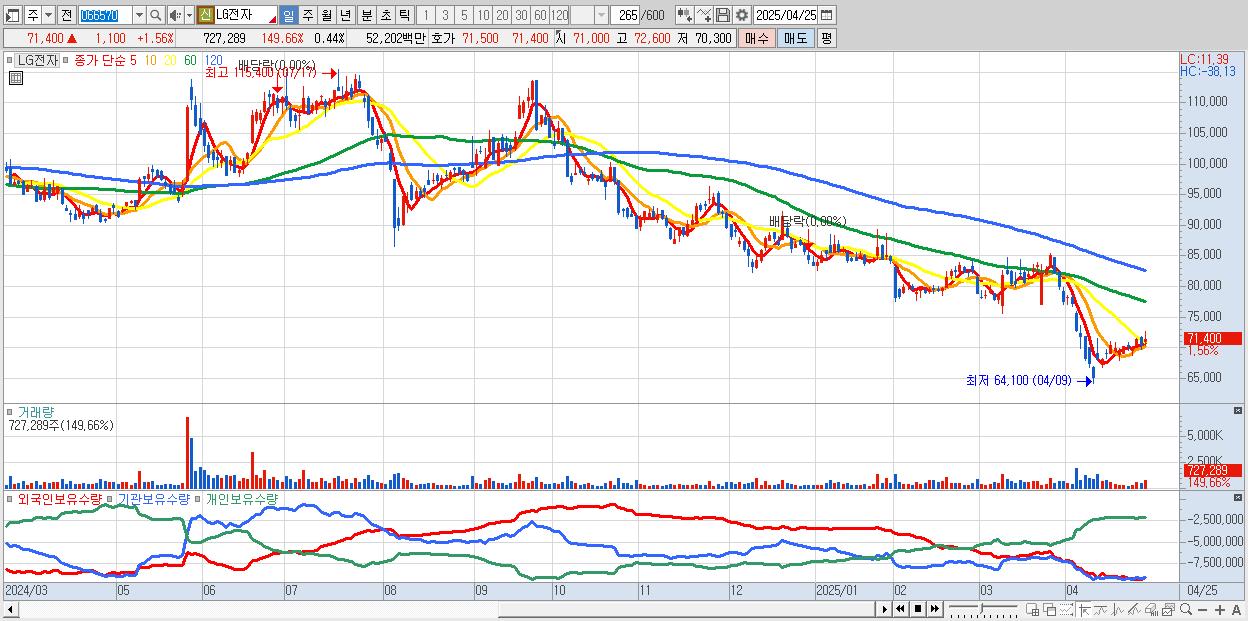Click the 개인보유수량 legend label
Screen dimensions: 1248x621
244,498
